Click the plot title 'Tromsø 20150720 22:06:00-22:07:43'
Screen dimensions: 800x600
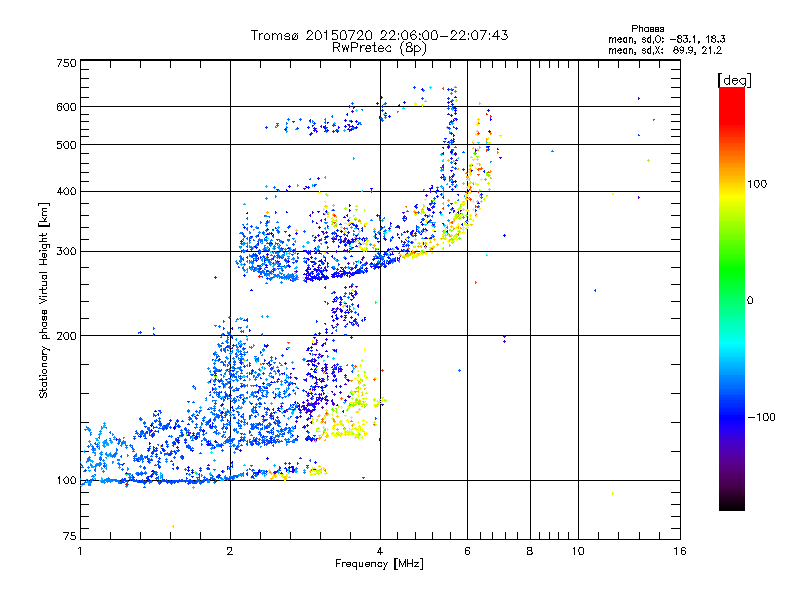[x=379, y=35]
